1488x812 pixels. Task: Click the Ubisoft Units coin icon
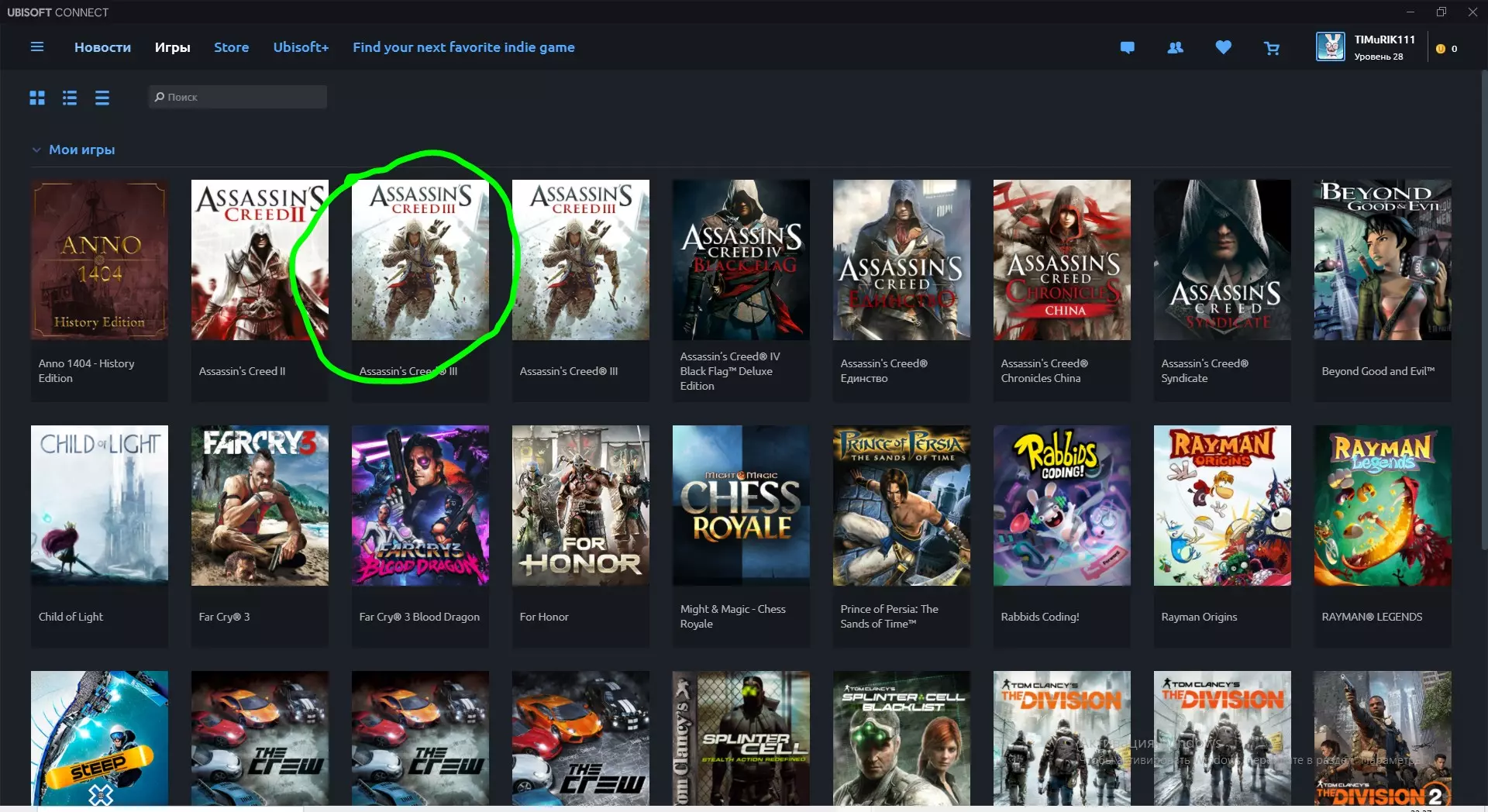(1441, 49)
